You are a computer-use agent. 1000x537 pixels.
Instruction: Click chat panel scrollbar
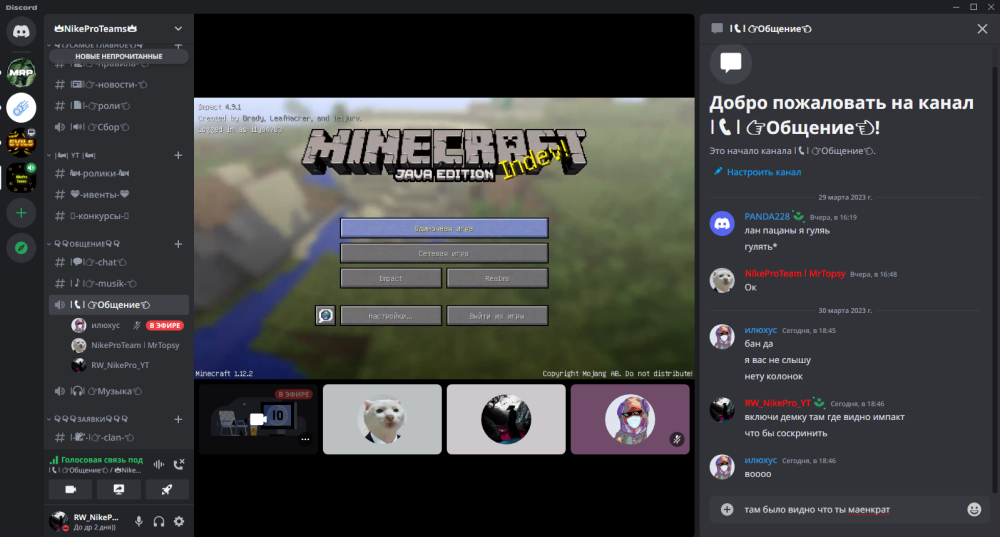994,277
